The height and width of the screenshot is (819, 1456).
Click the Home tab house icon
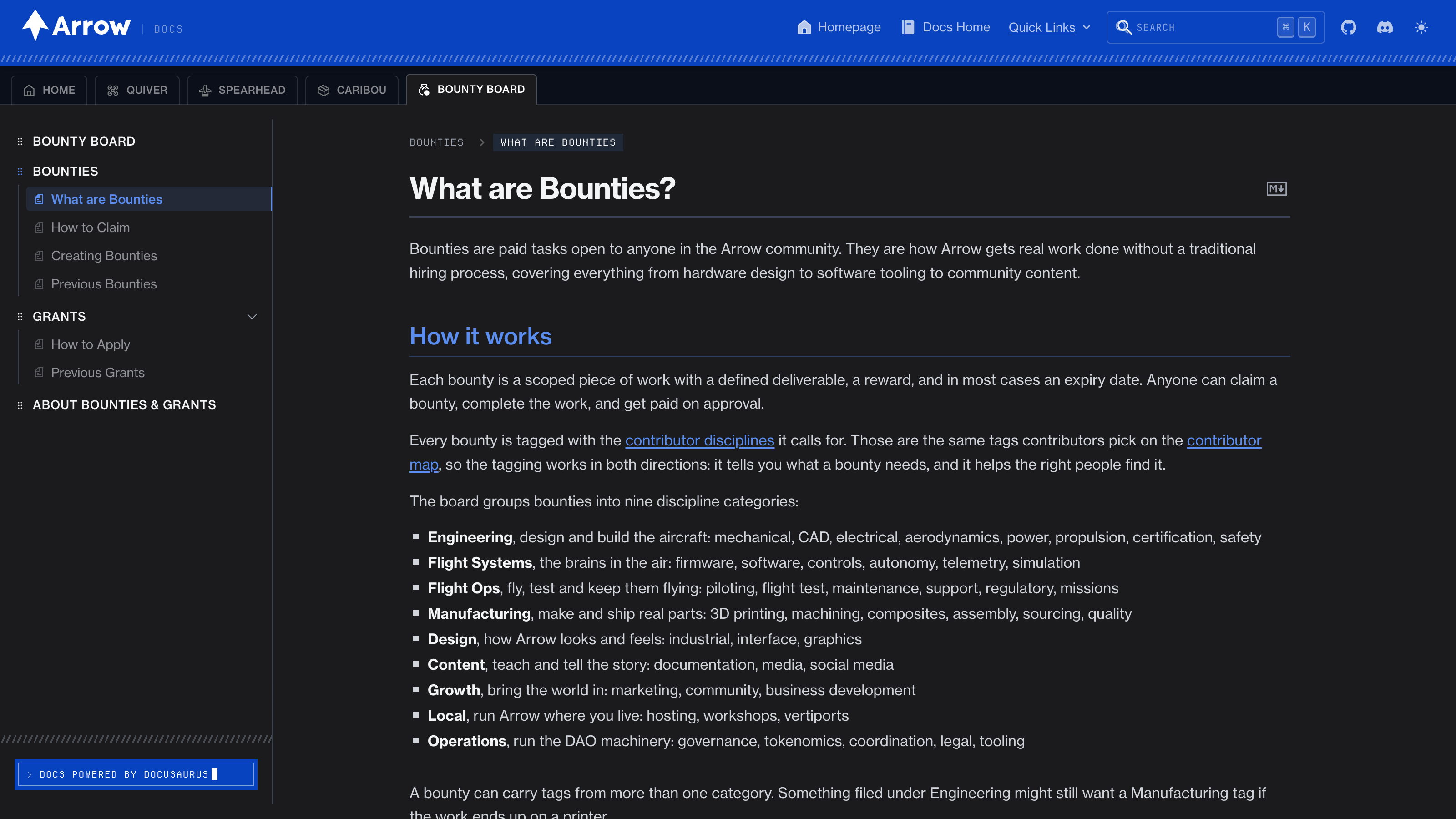tap(30, 91)
